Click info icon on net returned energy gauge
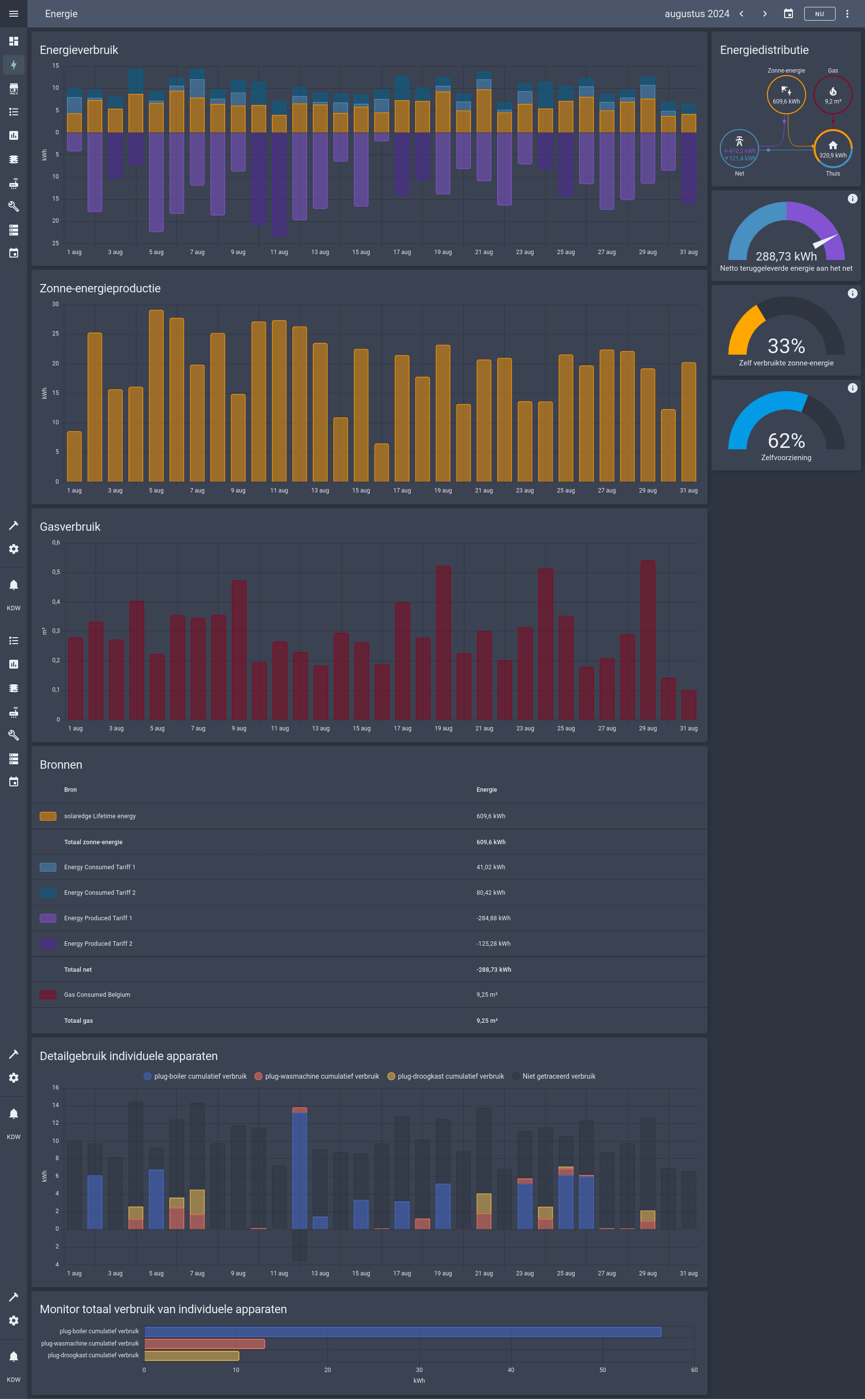The height and width of the screenshot is (1400, 865). coord(852,199)
